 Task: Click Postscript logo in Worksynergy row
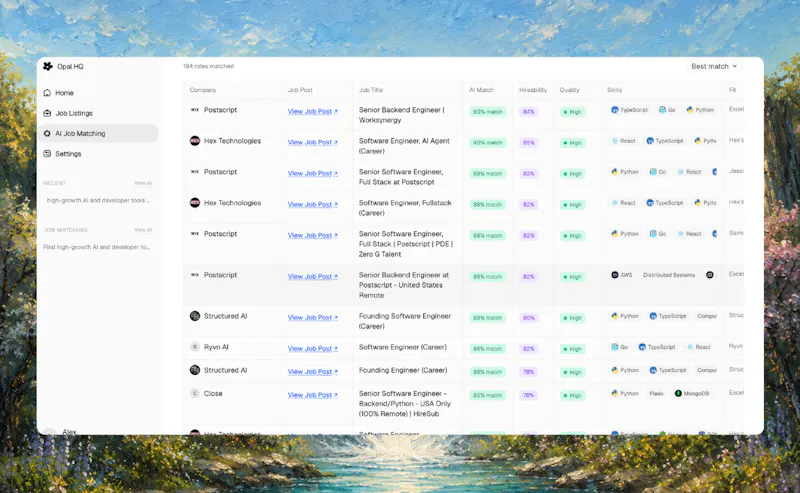pos(194,110)
